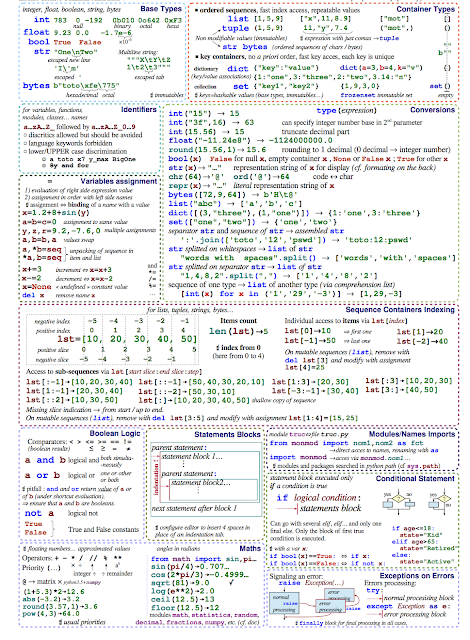Click the x=1.2+8+sin(y) assignment
This screenshot has height=640, width=470.
pos(56,213)
